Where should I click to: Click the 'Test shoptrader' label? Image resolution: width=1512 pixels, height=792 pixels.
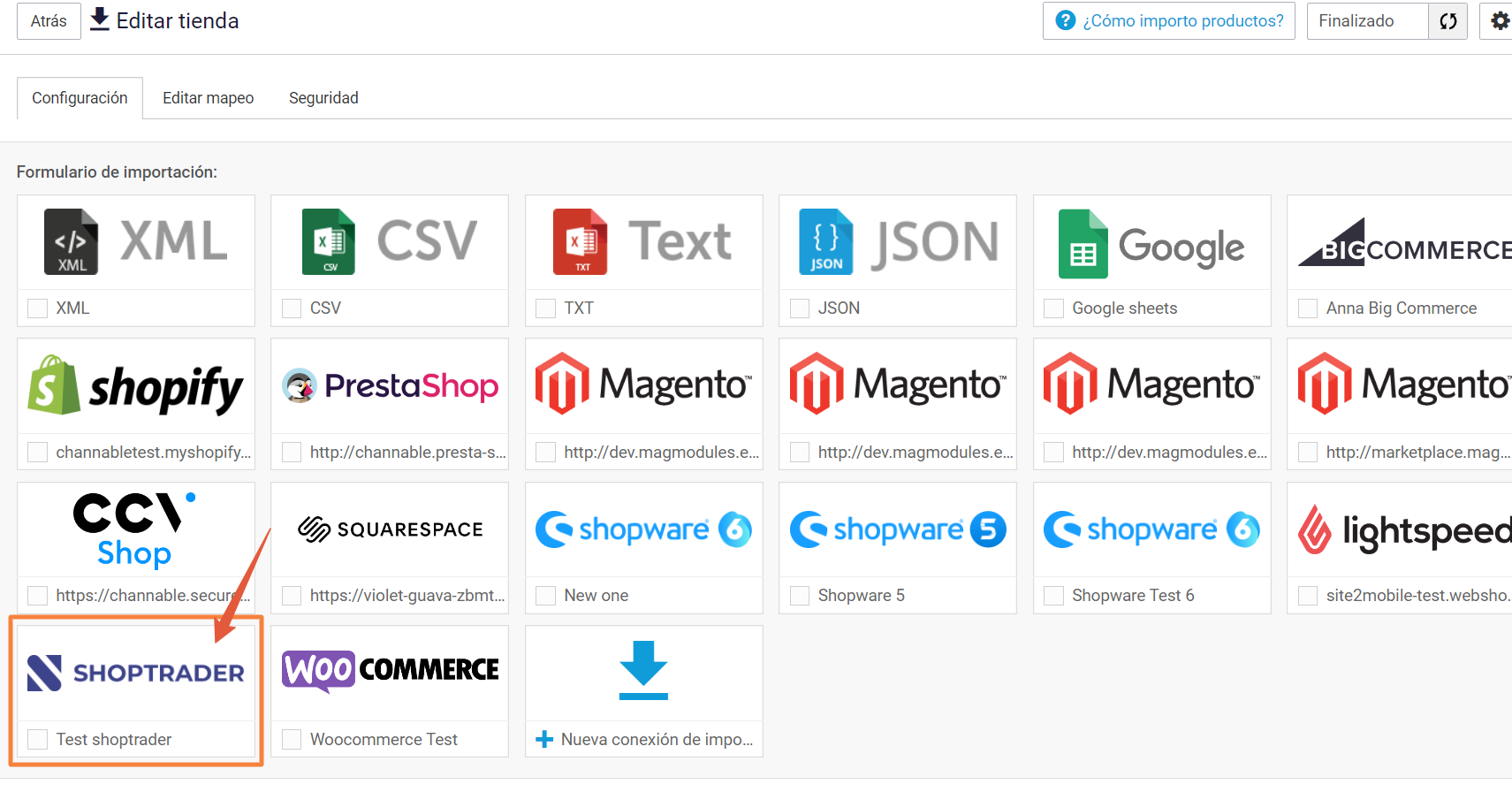pos(114,740)
